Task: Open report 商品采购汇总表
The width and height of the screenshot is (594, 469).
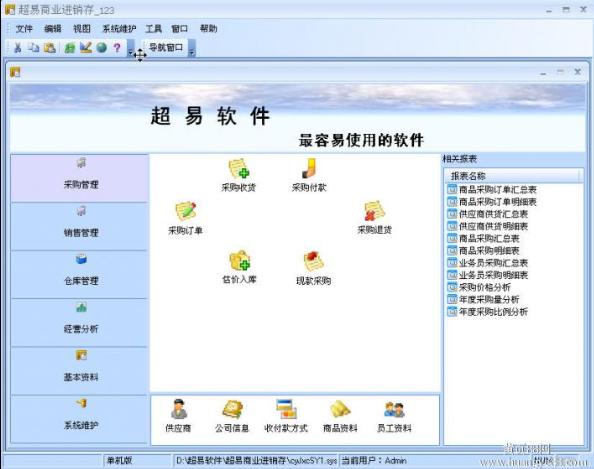Action: (x=483, y=238)
